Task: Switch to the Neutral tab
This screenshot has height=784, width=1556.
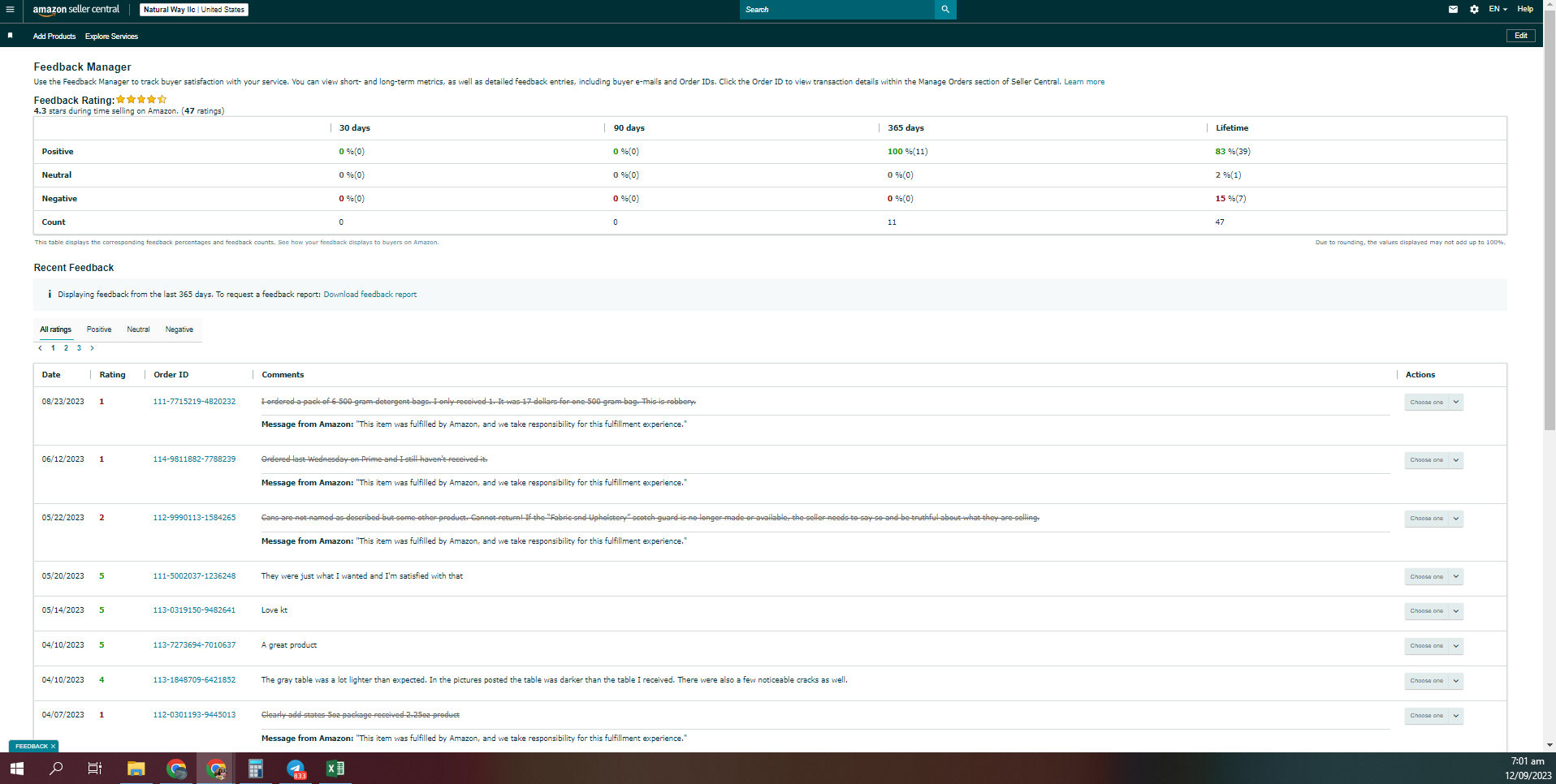Action: (138, 330)
